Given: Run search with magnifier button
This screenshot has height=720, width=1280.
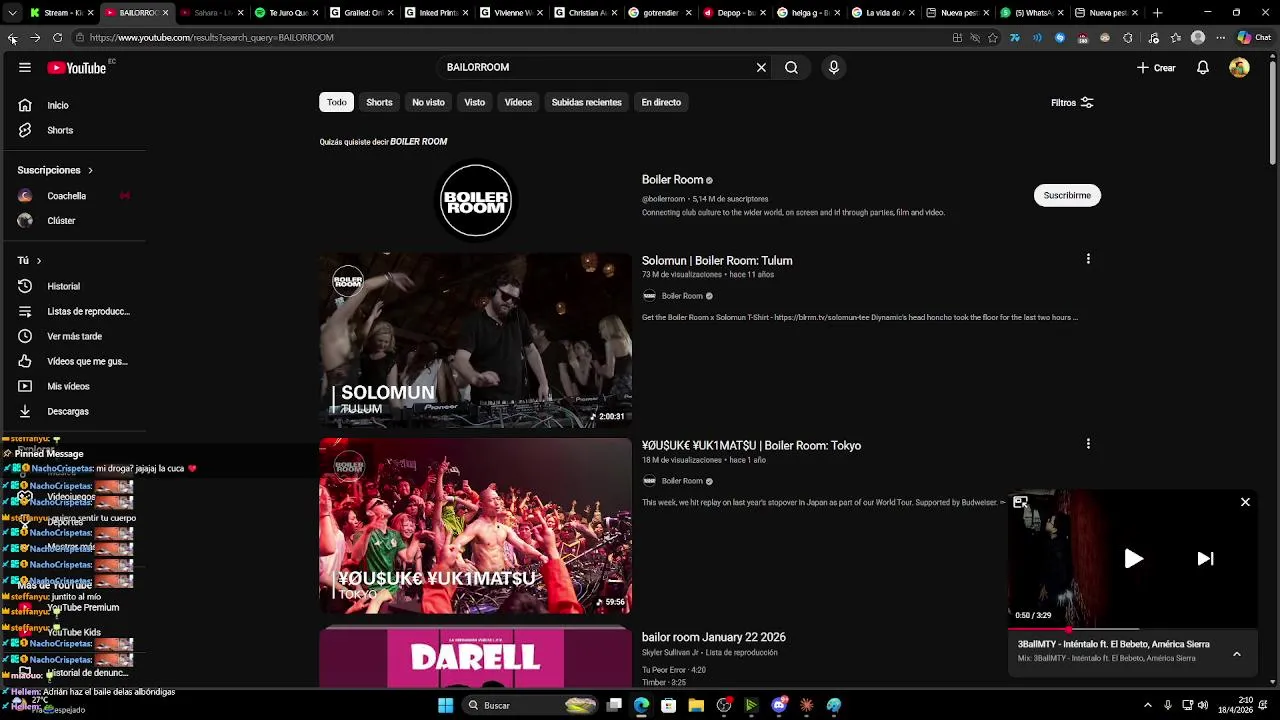Looking at the screenshot, I should pyautogui.click(x=791, y=68).
